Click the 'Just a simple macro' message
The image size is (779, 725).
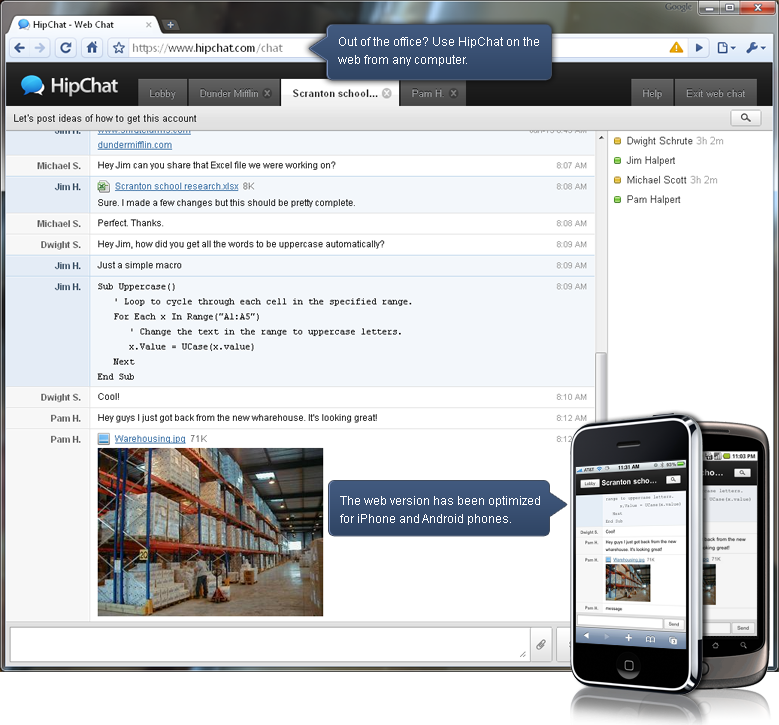[140, 265]
